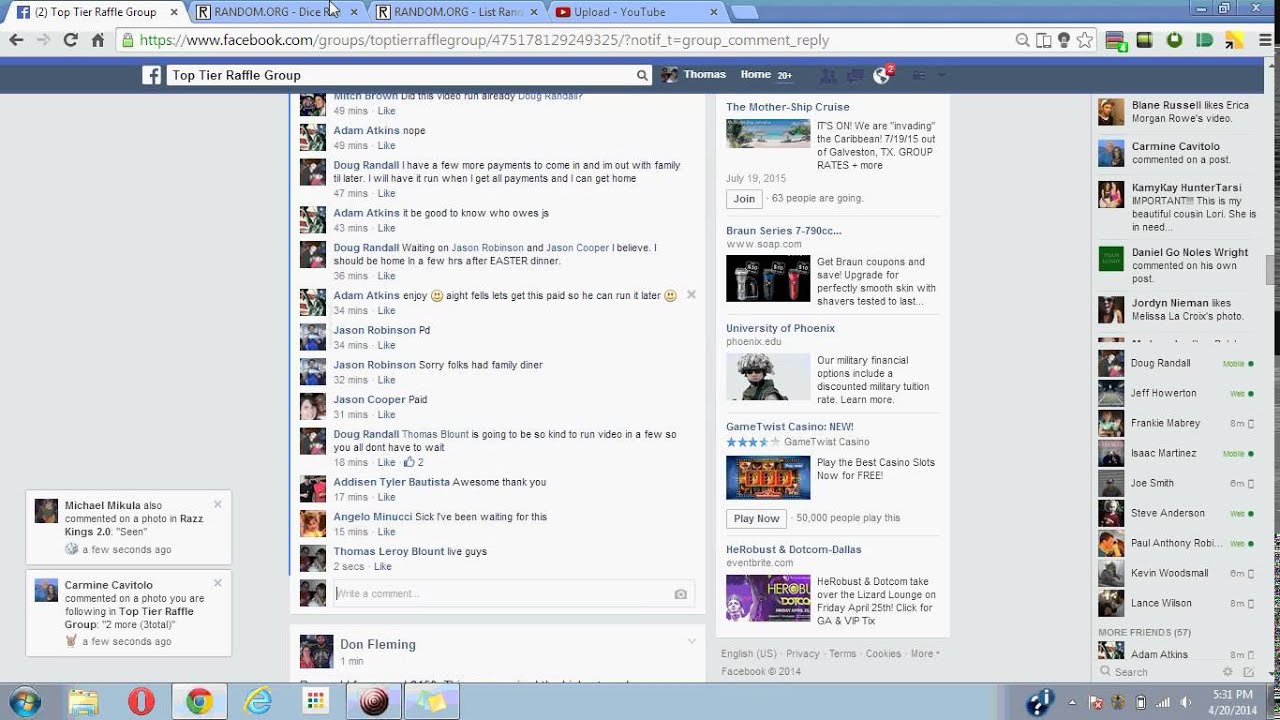Image resolution: width=1280 pixels, height=720 pixels.
Task: Open the messages icon in Facebook header
Action: click(x=855, y=75)
